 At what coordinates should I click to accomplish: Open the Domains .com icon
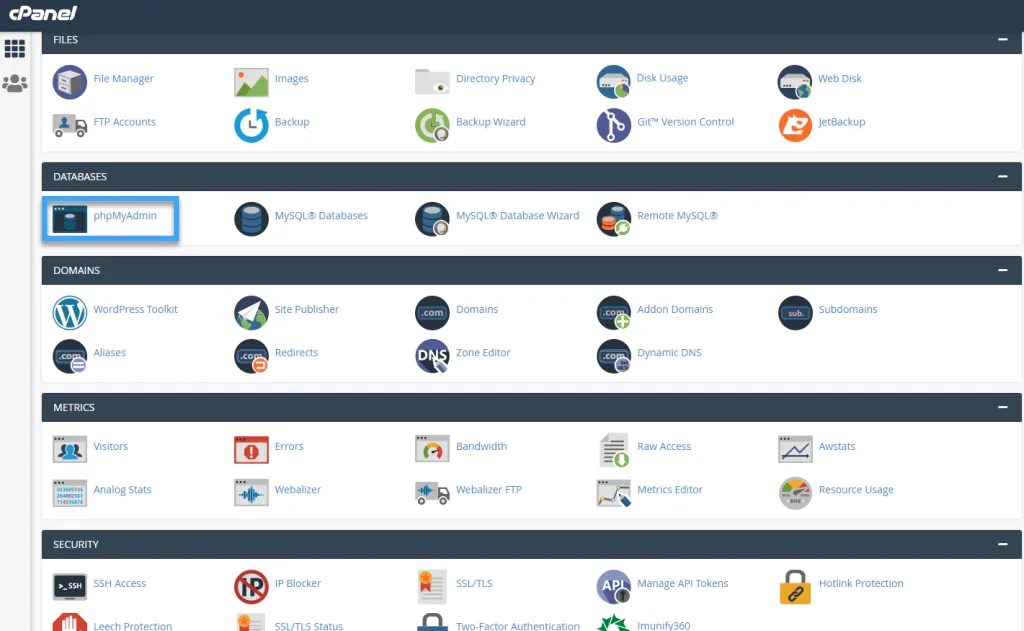(x=432, y=313)
